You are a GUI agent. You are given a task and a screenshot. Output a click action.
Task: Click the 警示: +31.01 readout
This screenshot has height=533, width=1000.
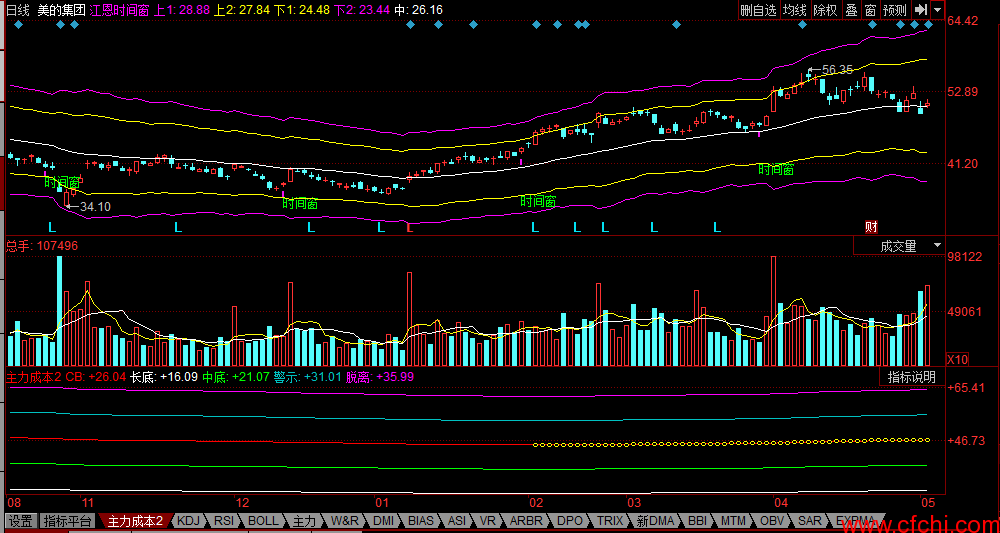(x=307, y=377)
